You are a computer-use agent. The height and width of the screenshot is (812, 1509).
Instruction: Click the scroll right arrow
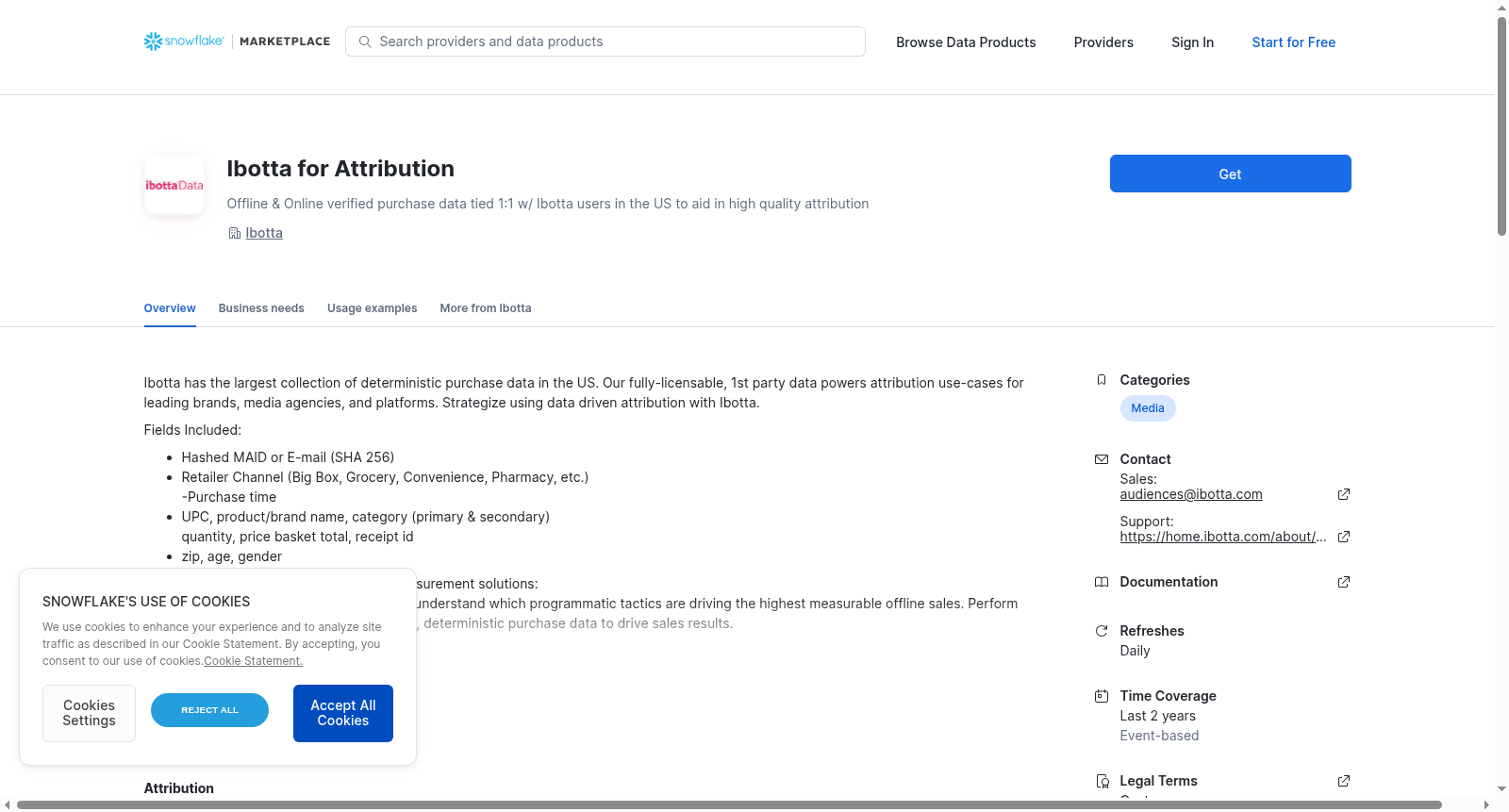[x=1487, y=804]
